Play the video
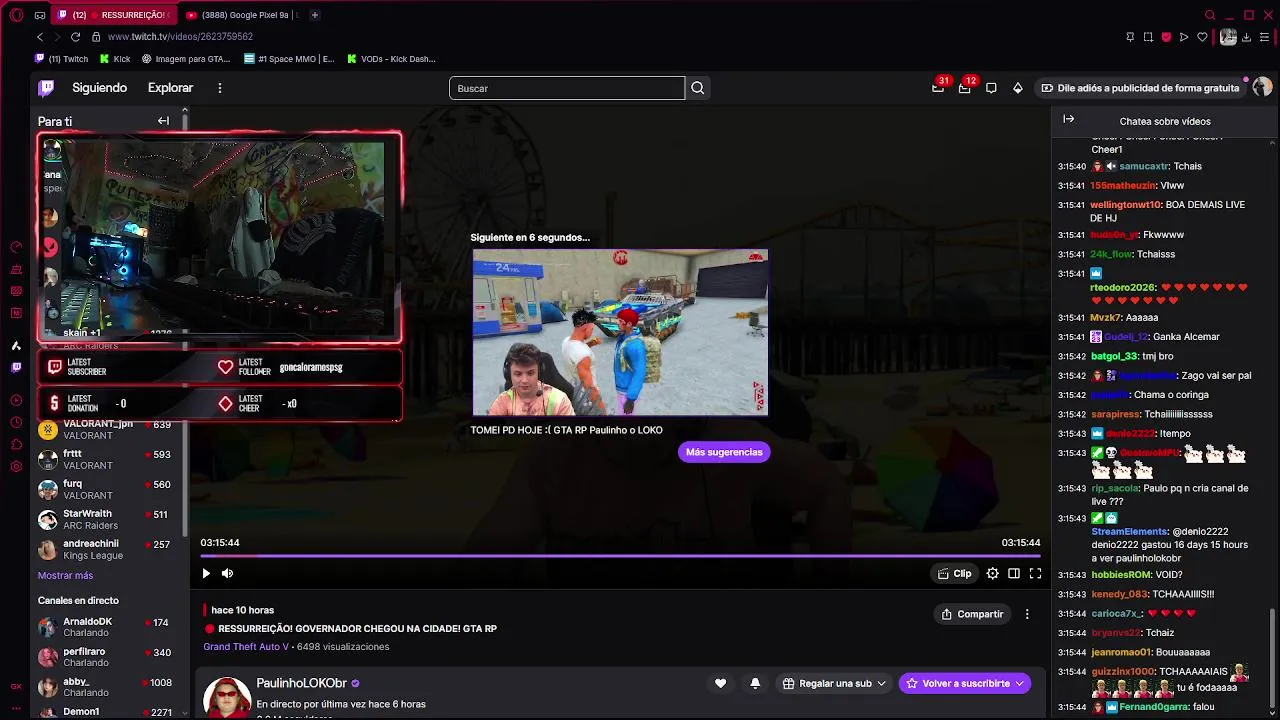 tap(206, 573)
